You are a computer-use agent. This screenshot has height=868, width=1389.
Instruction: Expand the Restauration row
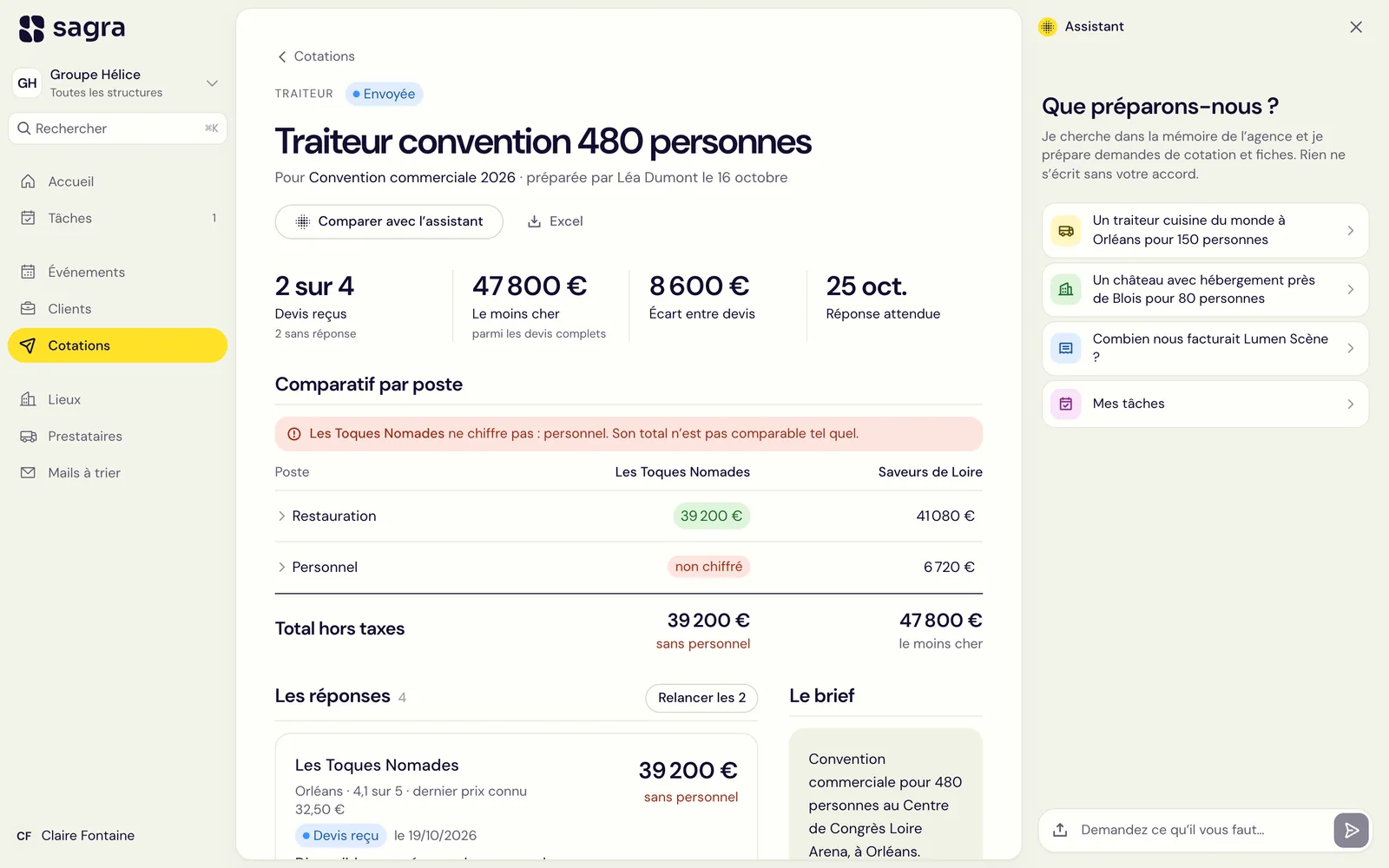point(281,516)
